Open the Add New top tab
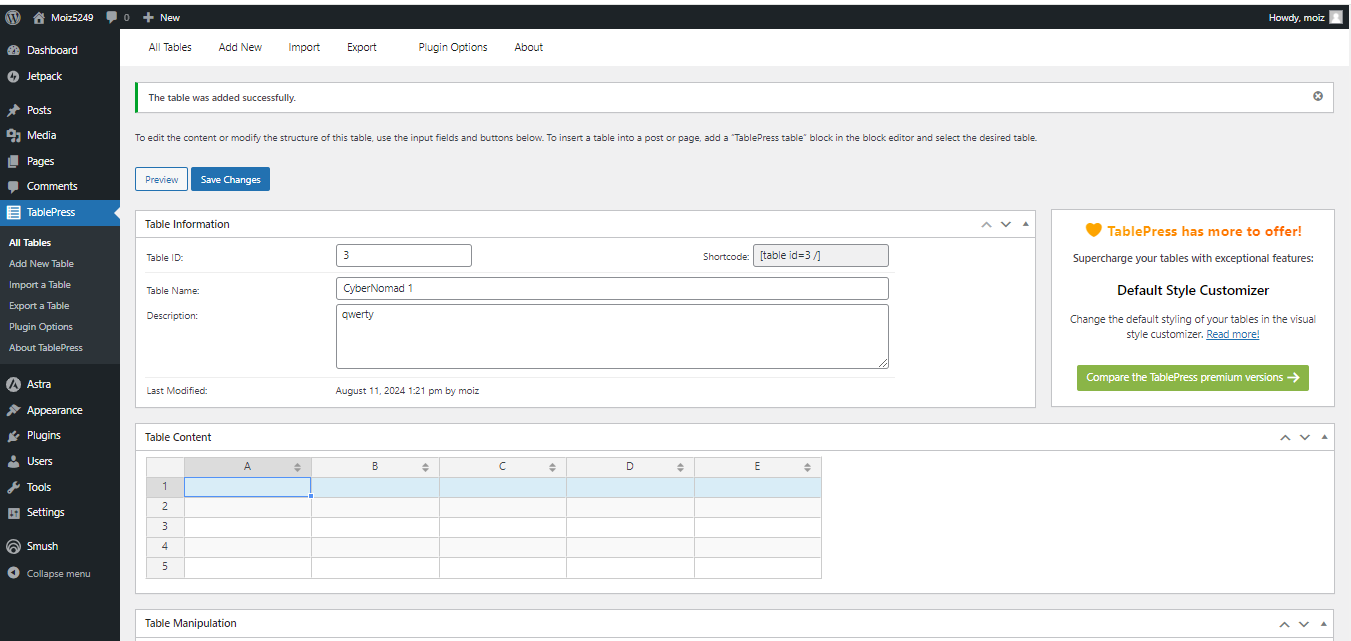 pos(240,47)
